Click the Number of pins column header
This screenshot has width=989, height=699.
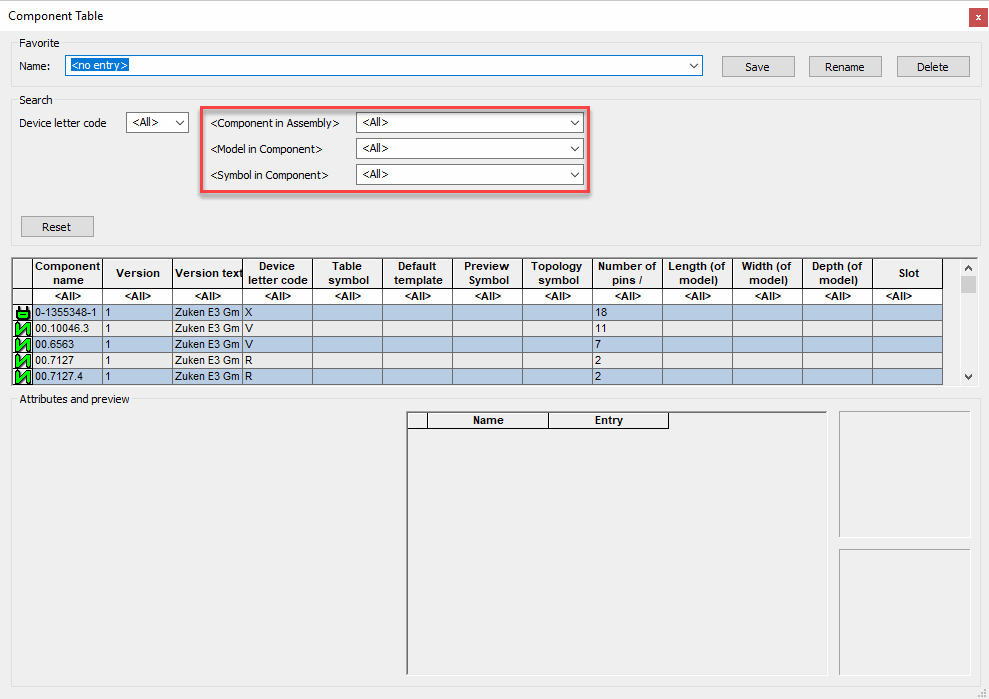[628, 273]
